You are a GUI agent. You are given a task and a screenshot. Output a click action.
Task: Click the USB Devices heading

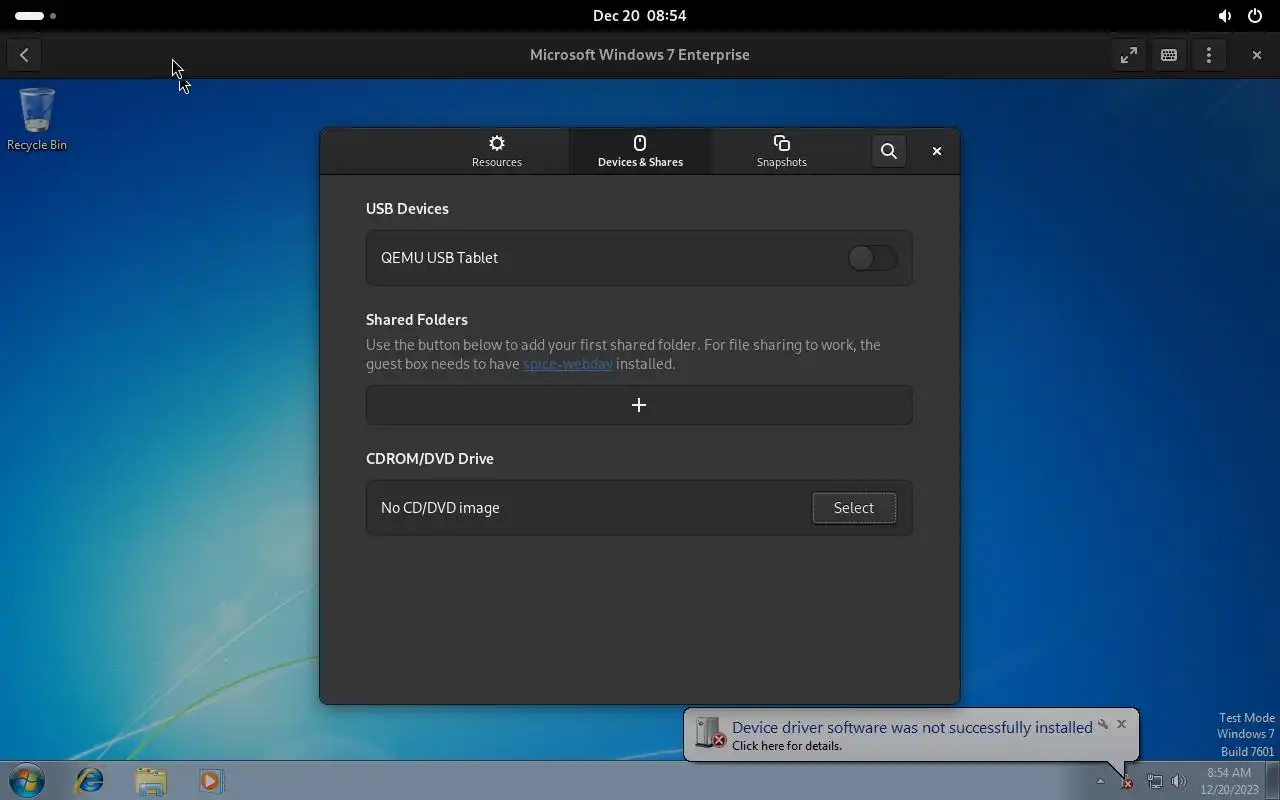pos(407,209)
